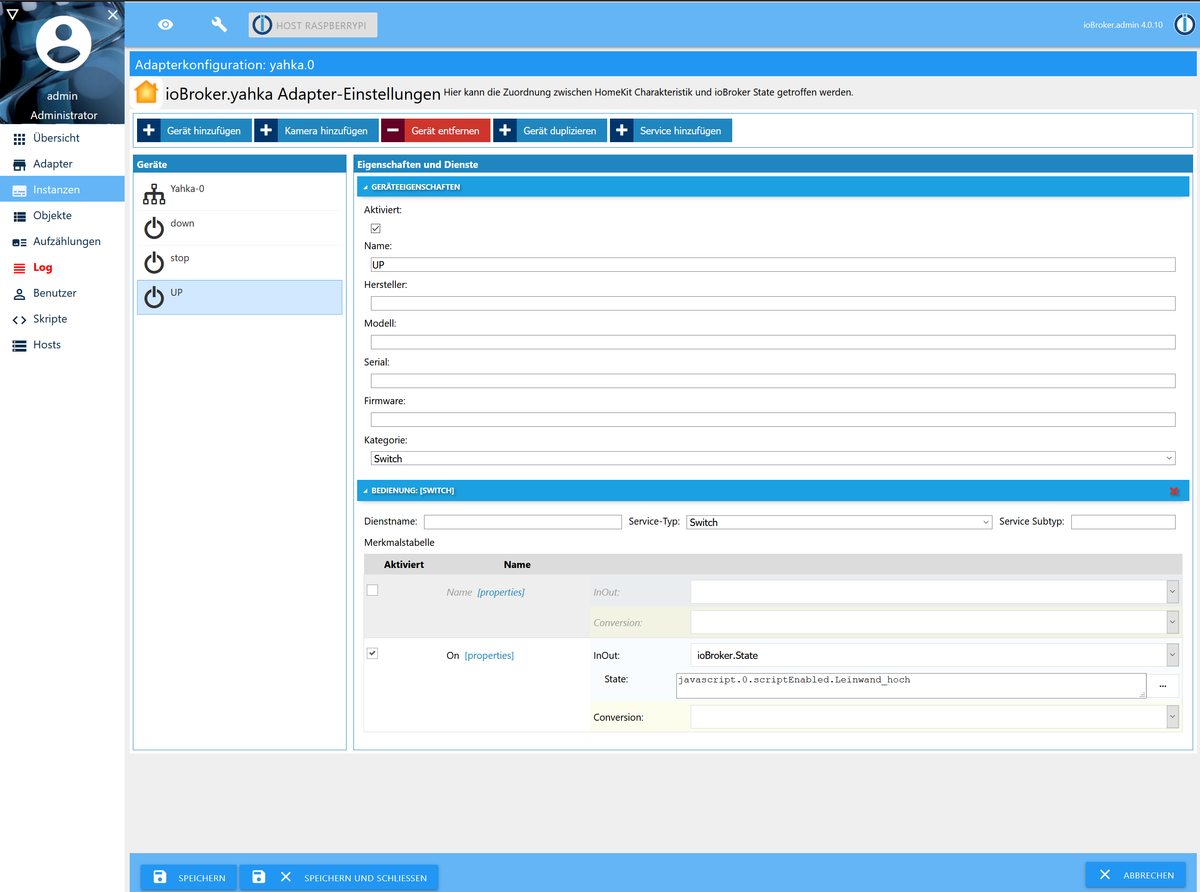Click Gerät duplizieren button
Screen dimensions: 1200x892
click(x=550, y=131)
